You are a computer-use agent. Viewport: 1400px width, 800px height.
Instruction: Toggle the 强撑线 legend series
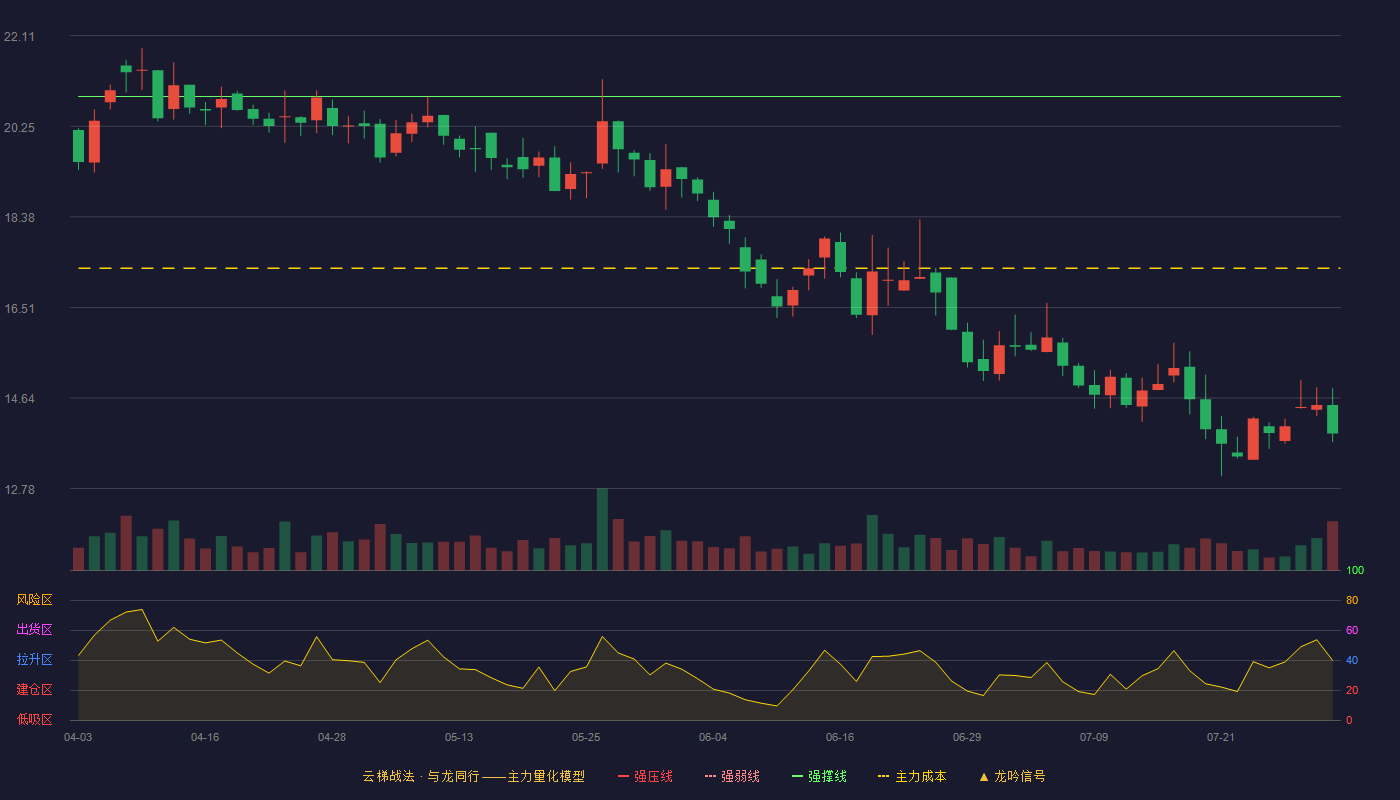click(x=819, y=776)
